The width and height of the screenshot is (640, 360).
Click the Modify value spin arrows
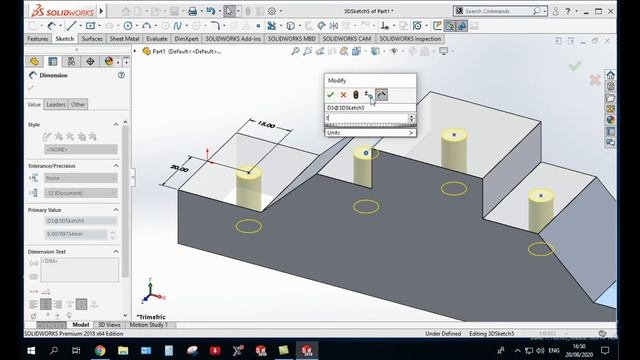pyautogui.click(x=411, y=118)
